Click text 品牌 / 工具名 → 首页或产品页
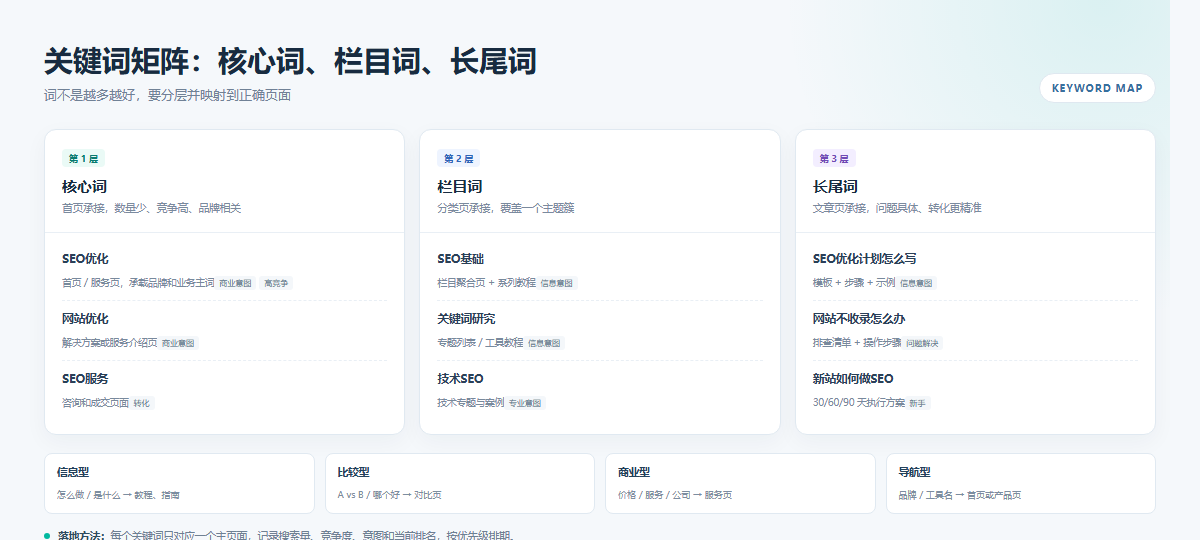 click(960, 495)
